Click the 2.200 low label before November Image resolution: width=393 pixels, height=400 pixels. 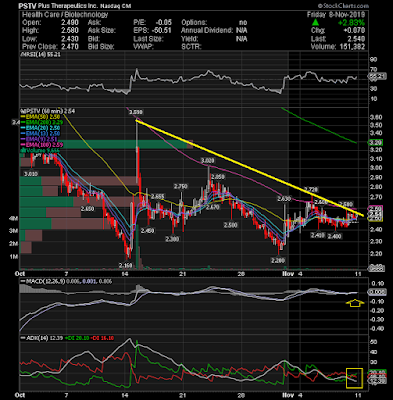pos(278,260)
